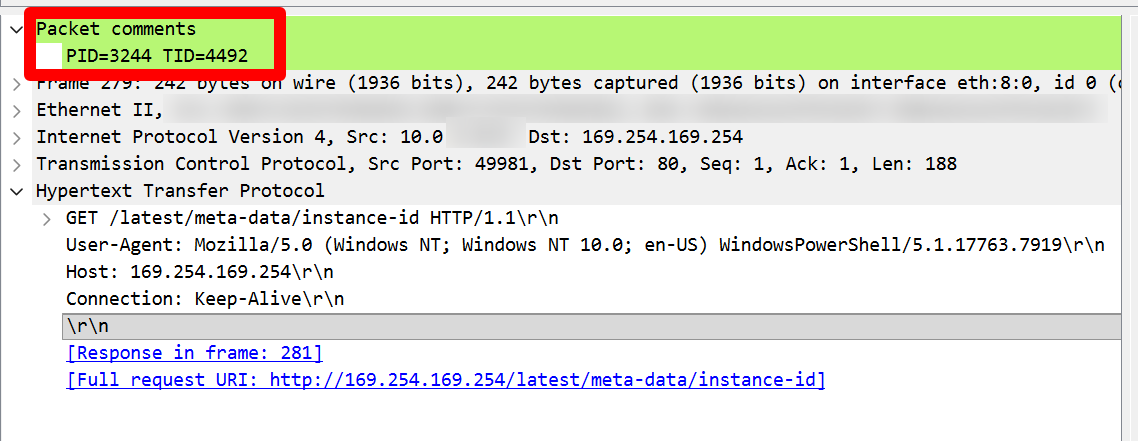The width and height of the screenshot is (1138, 441).
Task: Expand the GET request line arrow
Action: [47, 218]
